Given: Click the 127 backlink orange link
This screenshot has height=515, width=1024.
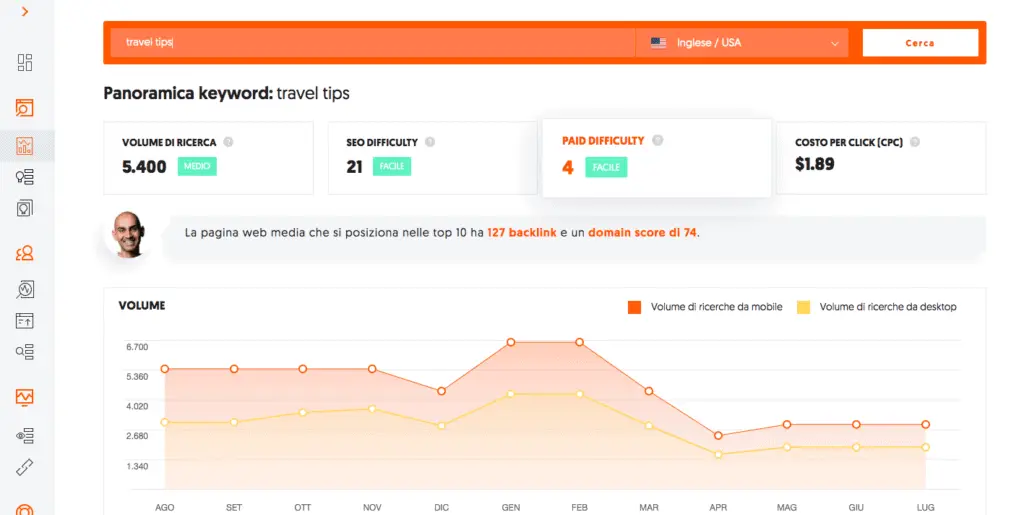Looking at the screenshot, I should point(522,232).
